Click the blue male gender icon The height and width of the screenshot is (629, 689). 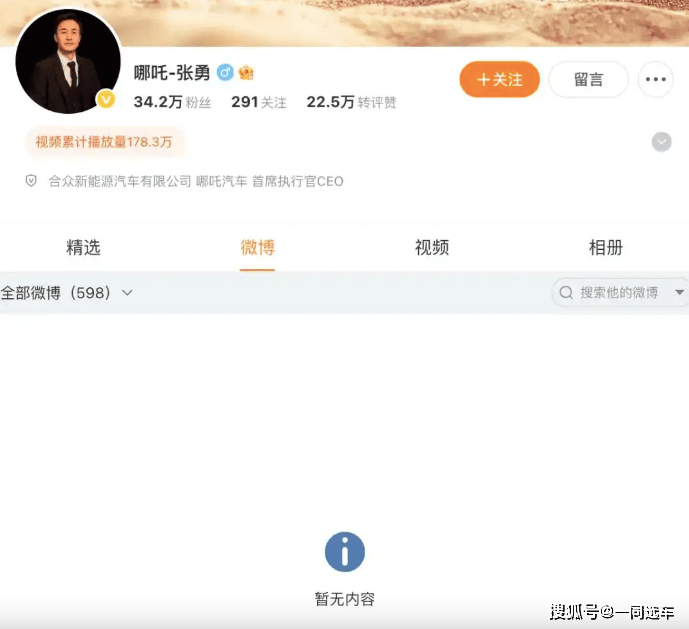[x=225, y=73]
